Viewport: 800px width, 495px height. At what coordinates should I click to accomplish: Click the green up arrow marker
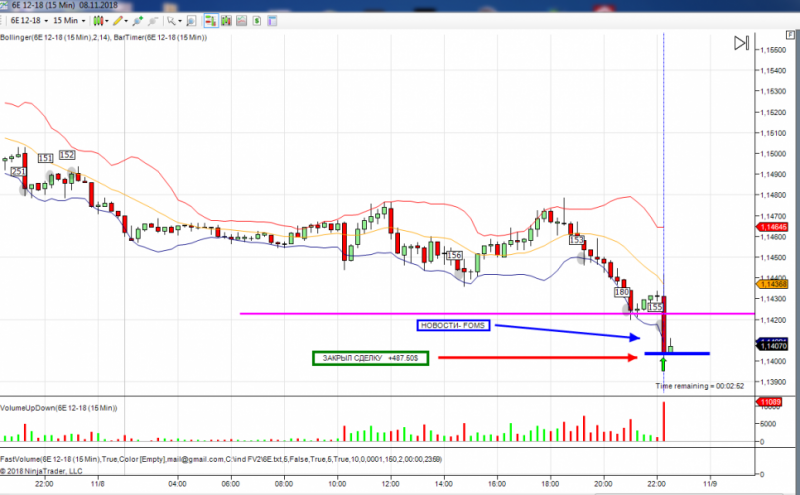tap(663, 364)
